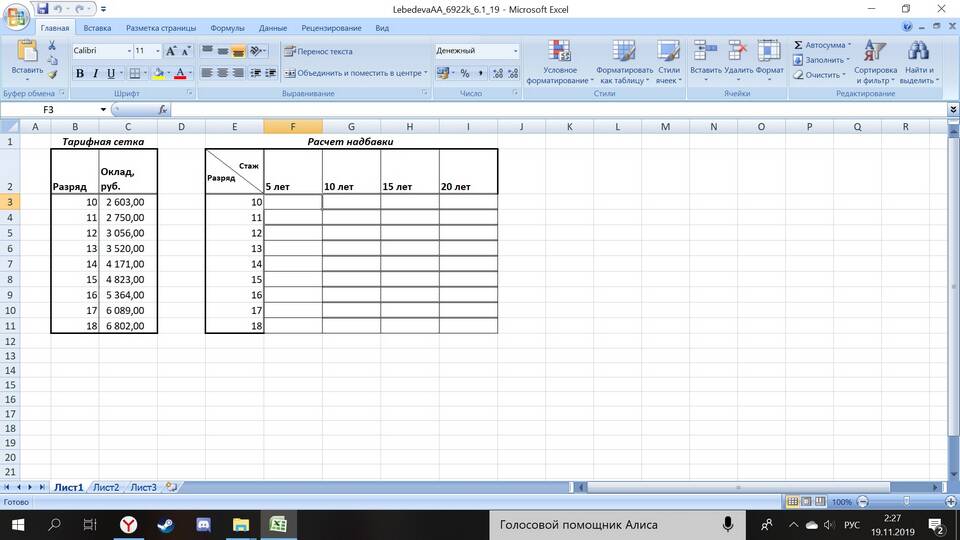Select column F header
Screen dimensions: 960x540
[x=293, y=126]
